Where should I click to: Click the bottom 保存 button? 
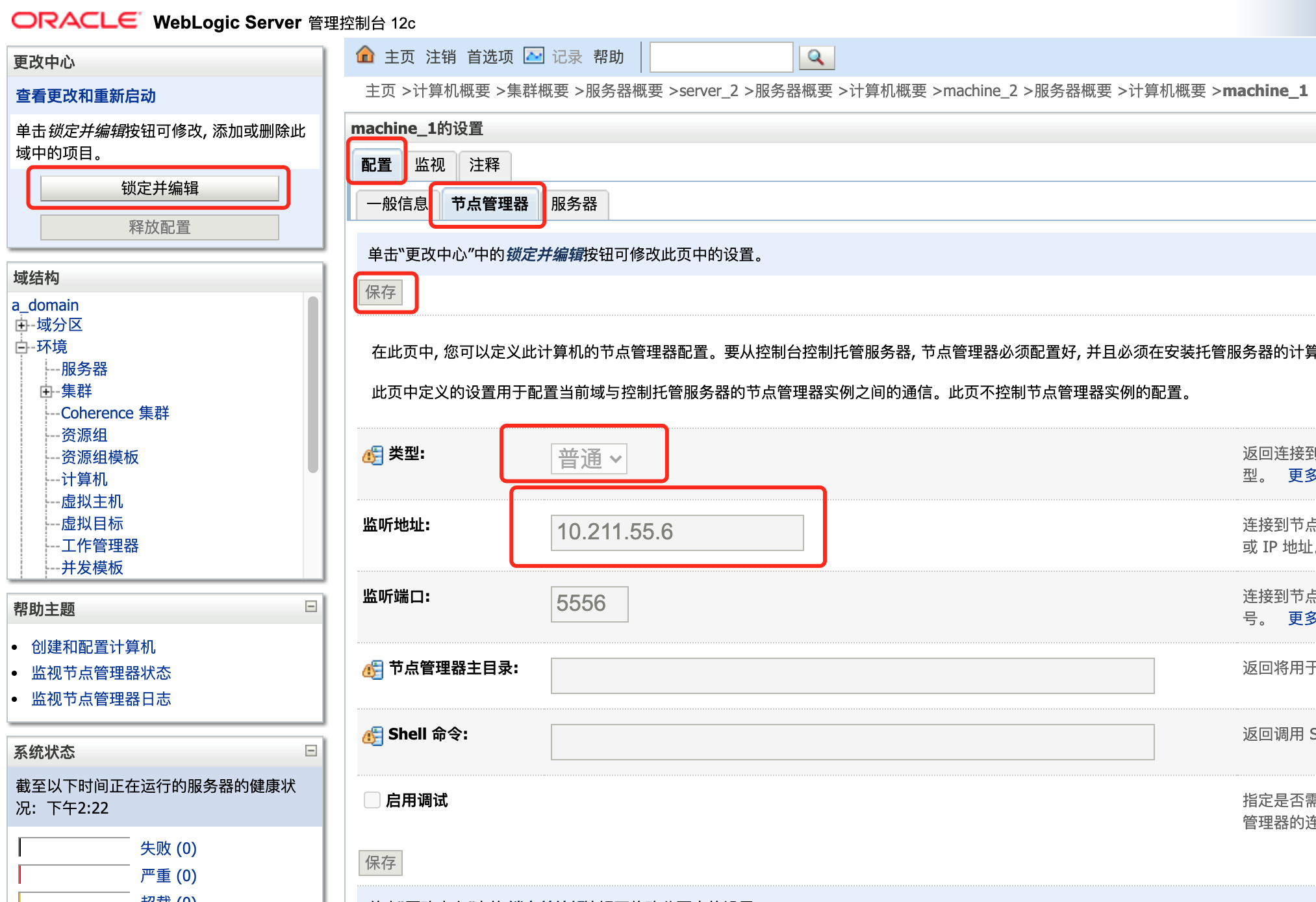pyautogui.click(x=381, y=863)
